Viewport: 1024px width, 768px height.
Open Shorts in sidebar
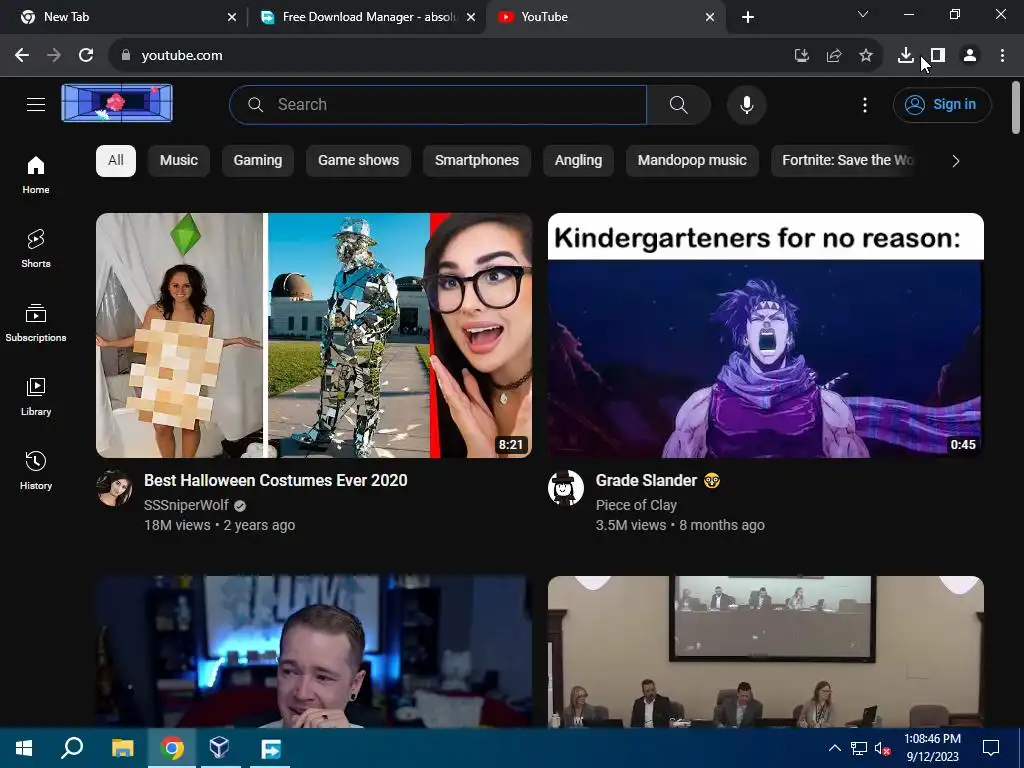(36, 249)
